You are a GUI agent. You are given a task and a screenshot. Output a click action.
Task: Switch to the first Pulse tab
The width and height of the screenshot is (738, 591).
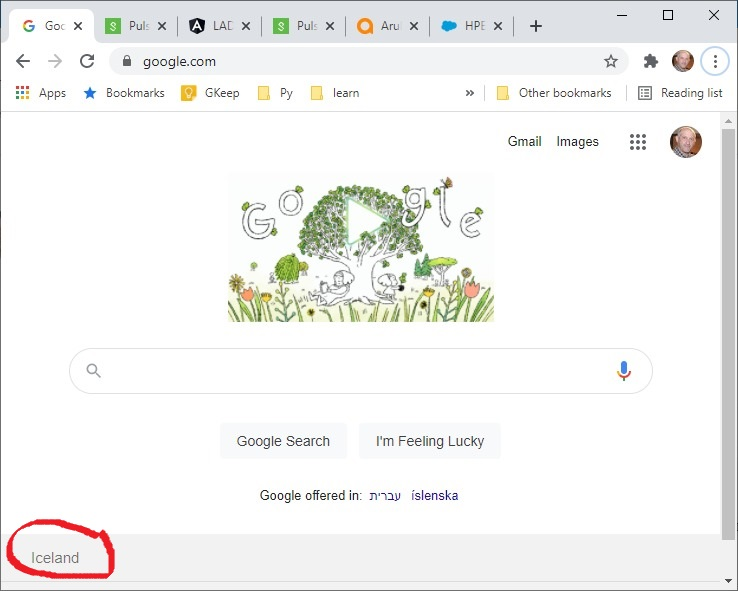tap(136, 26)
